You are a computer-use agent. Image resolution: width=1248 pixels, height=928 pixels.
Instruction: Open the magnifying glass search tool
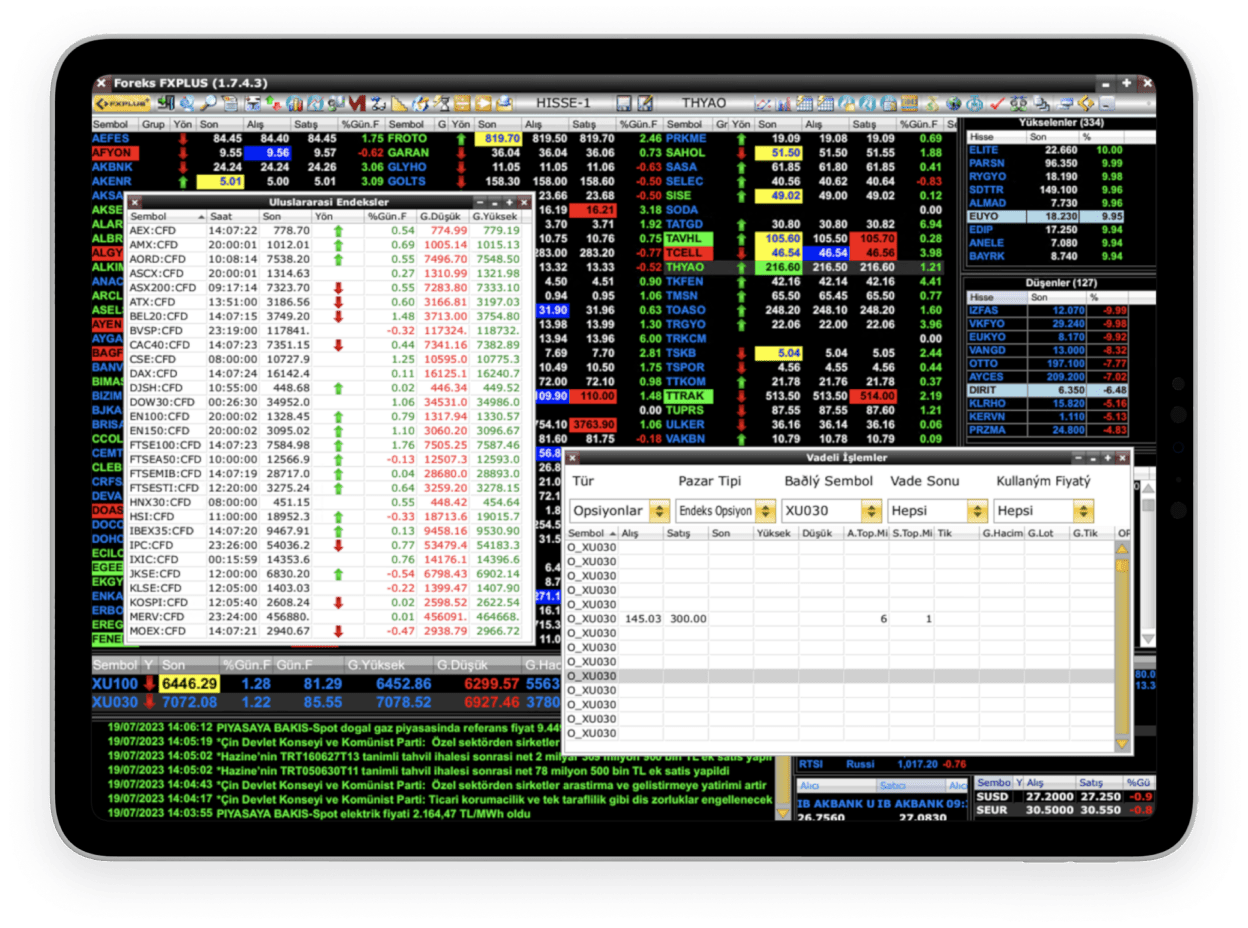point(207,104)
